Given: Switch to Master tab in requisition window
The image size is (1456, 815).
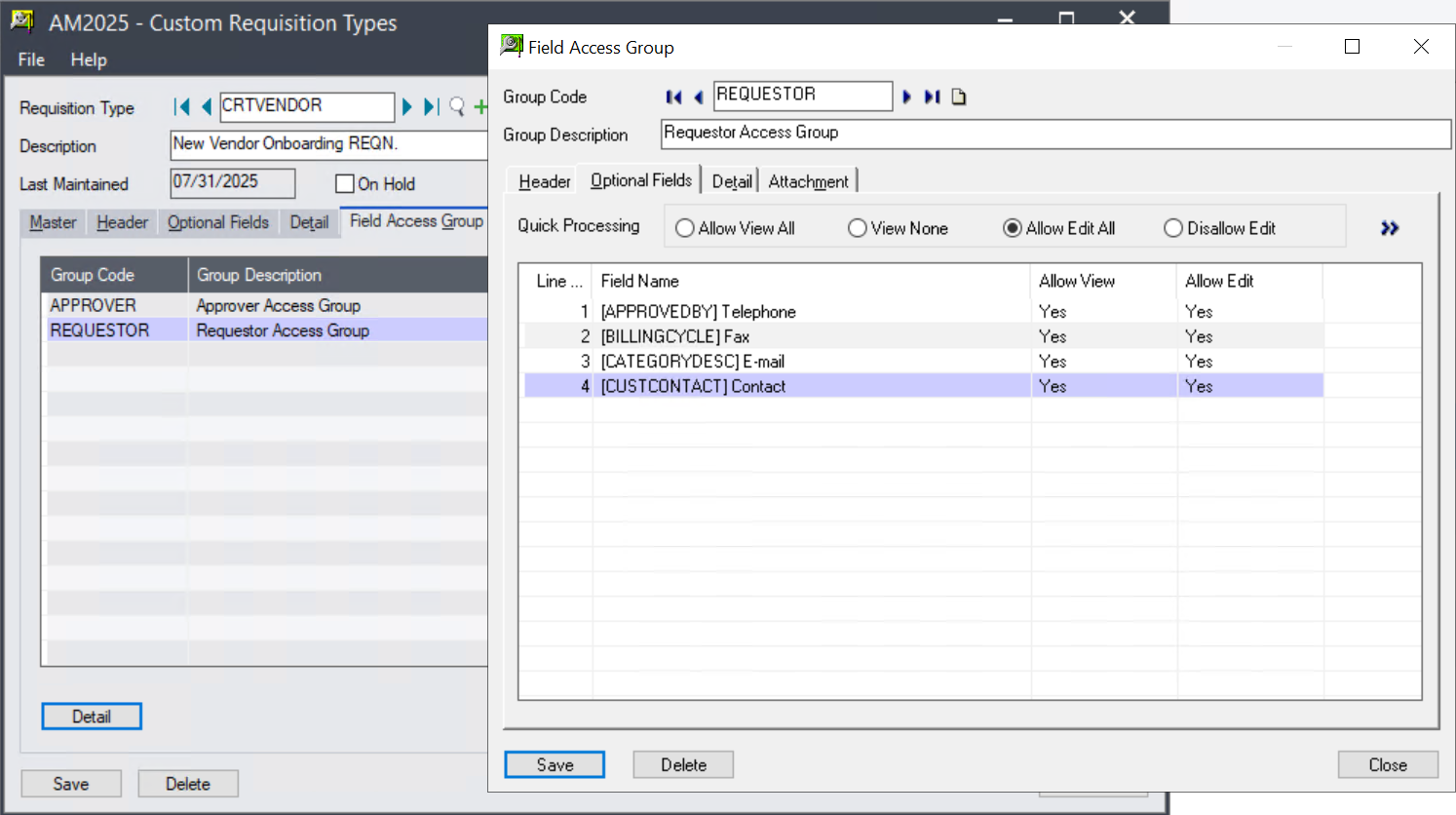Looking at the screenshot, I should (x=53, y=222).
